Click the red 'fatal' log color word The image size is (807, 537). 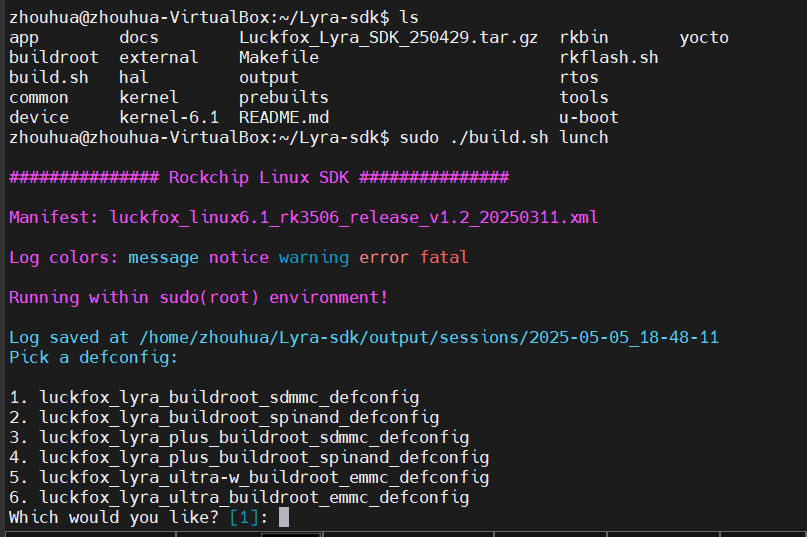coord(444,257)
